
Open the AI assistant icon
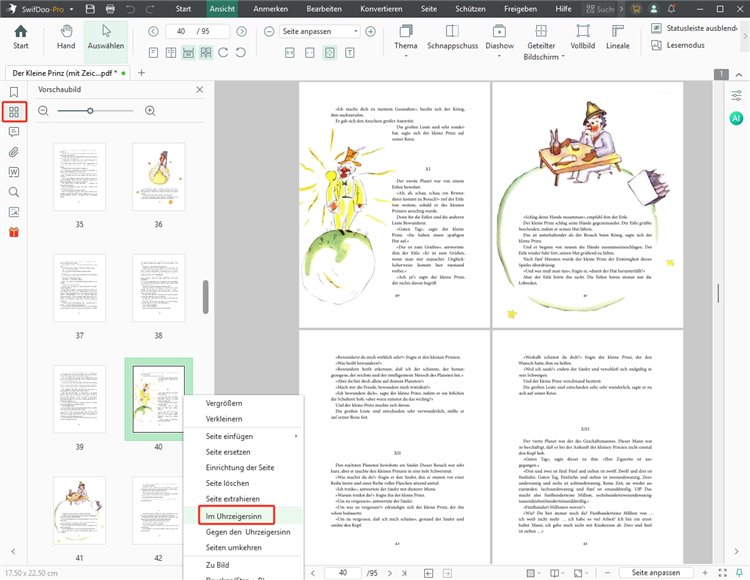pyautogui.click(x=736, y=118)
